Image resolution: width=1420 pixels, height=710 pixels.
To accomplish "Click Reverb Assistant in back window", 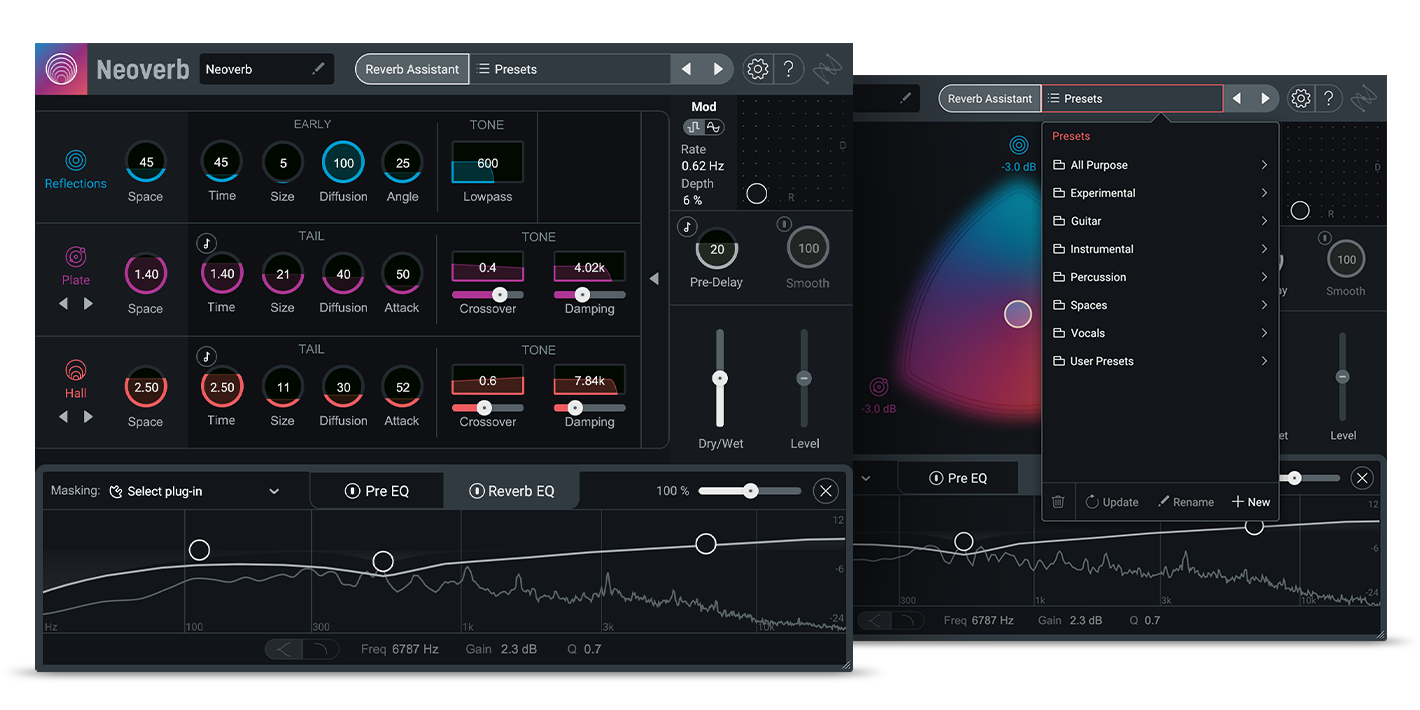I will [990, 98].
